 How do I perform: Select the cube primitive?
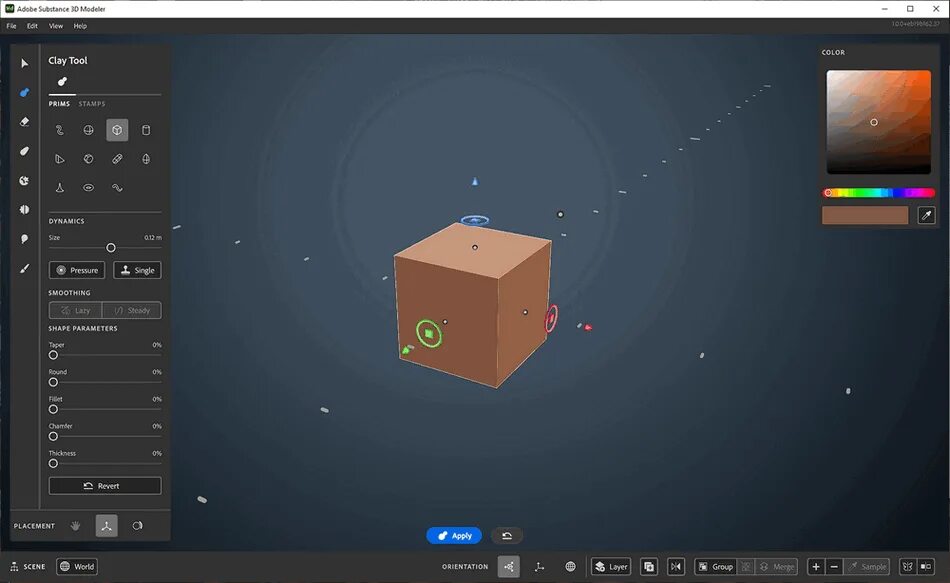click(x=117, y=130)
